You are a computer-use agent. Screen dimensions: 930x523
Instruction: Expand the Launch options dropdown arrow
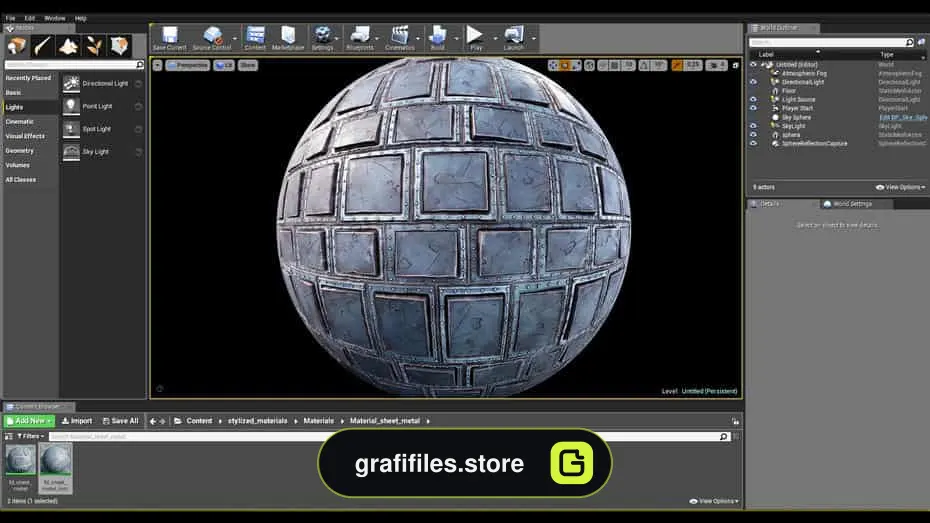533,39
